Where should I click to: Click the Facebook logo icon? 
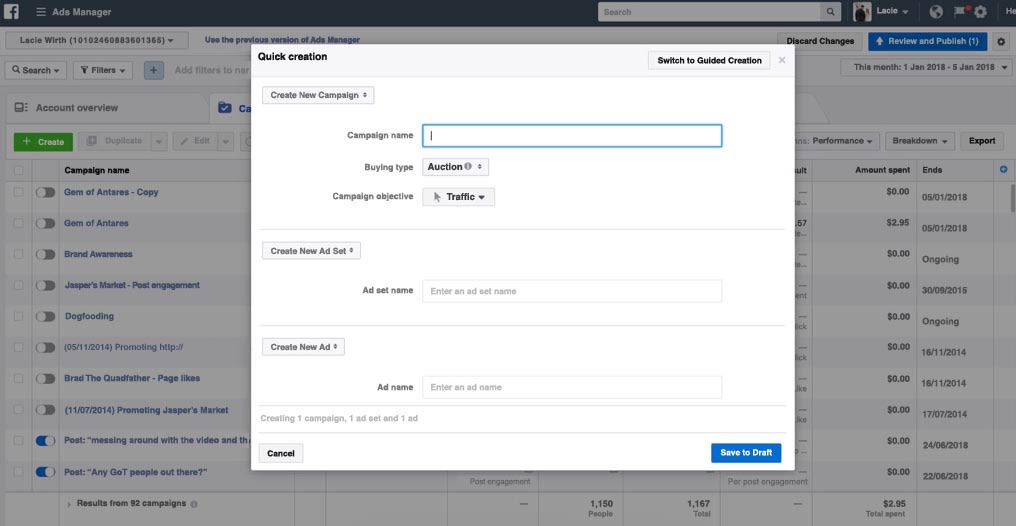click(12, 12)
